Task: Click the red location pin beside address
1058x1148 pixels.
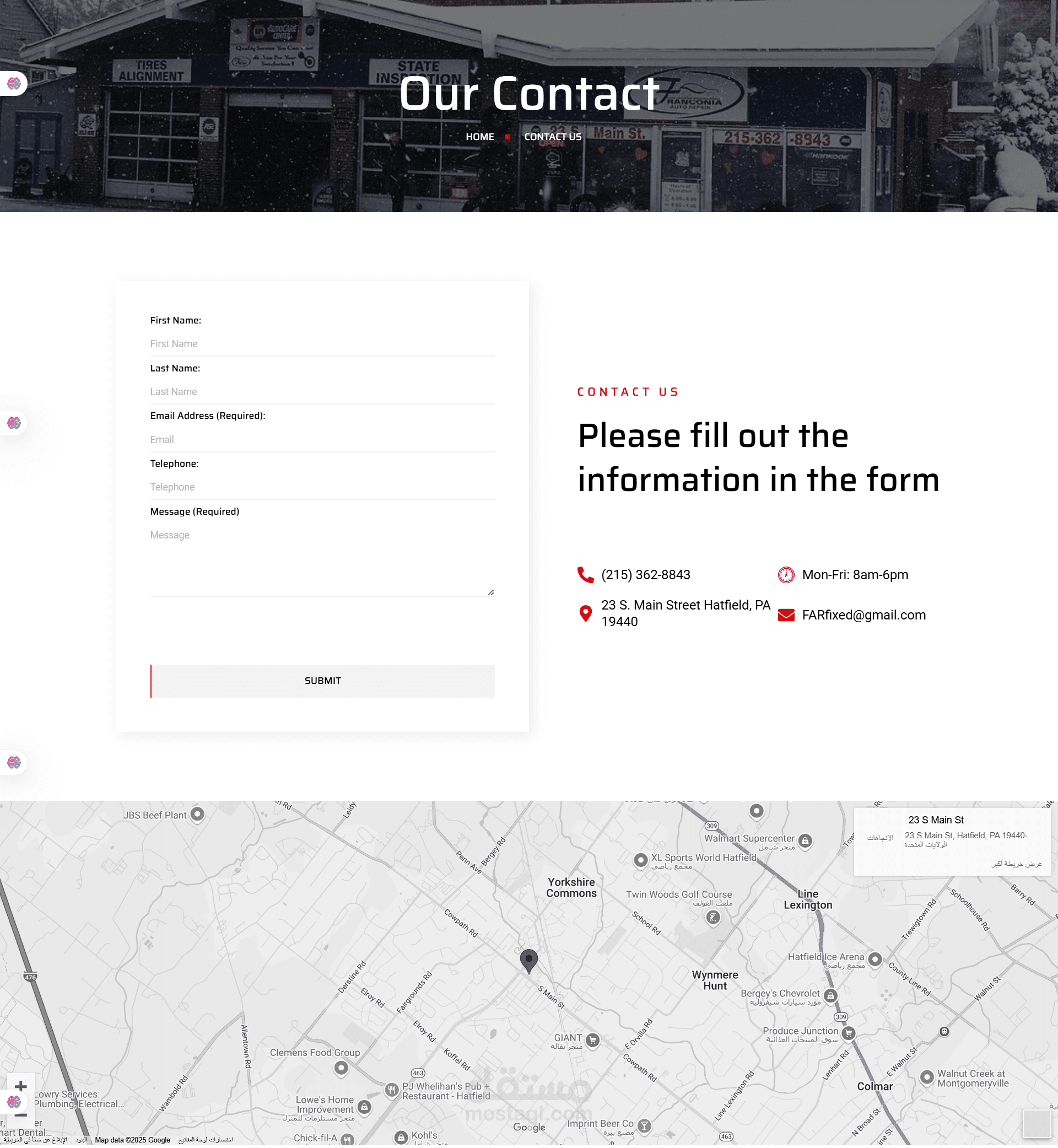Action: 586,615
